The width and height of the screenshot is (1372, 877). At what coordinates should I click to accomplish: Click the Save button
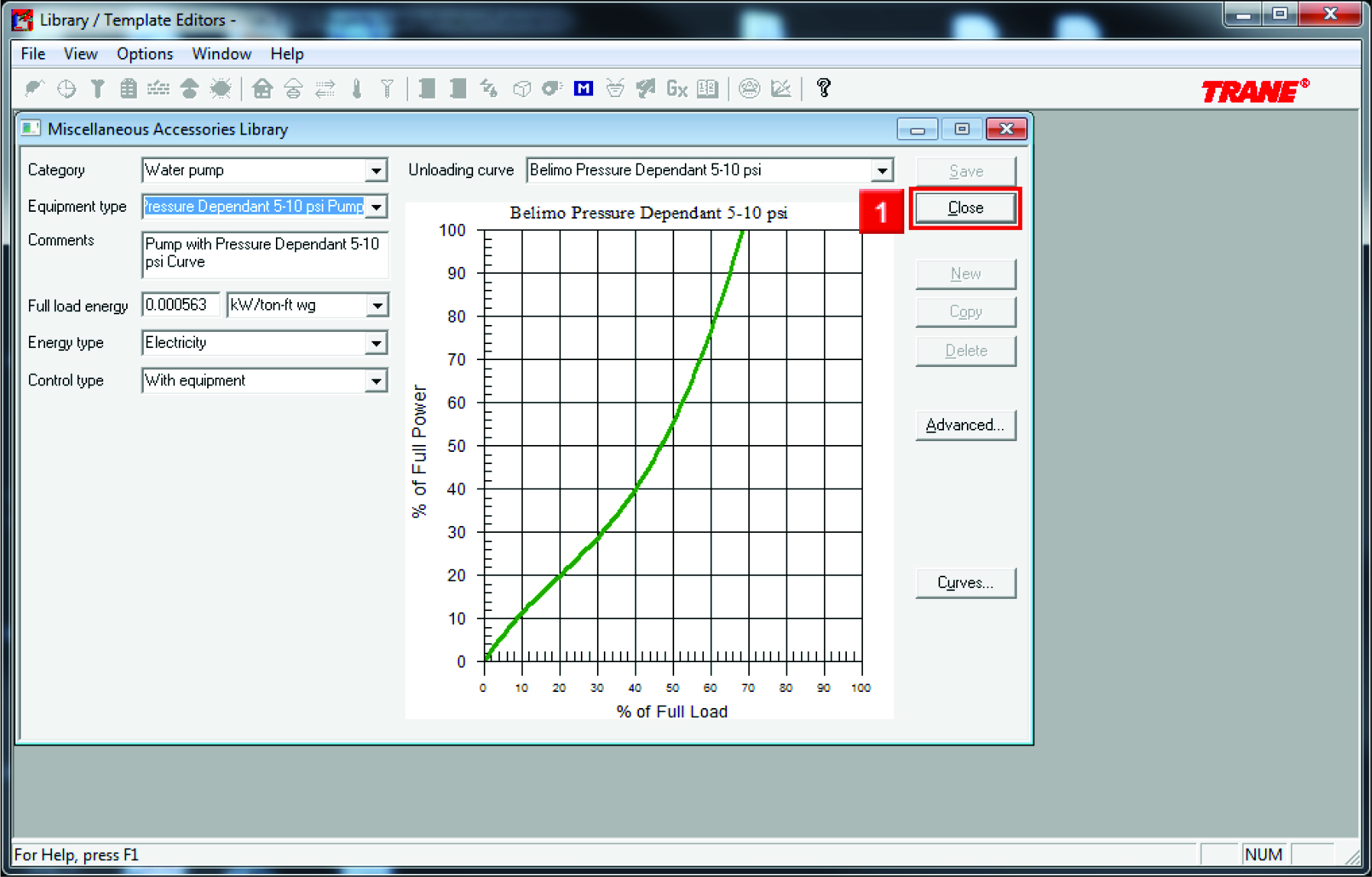[x=965, y=171]
